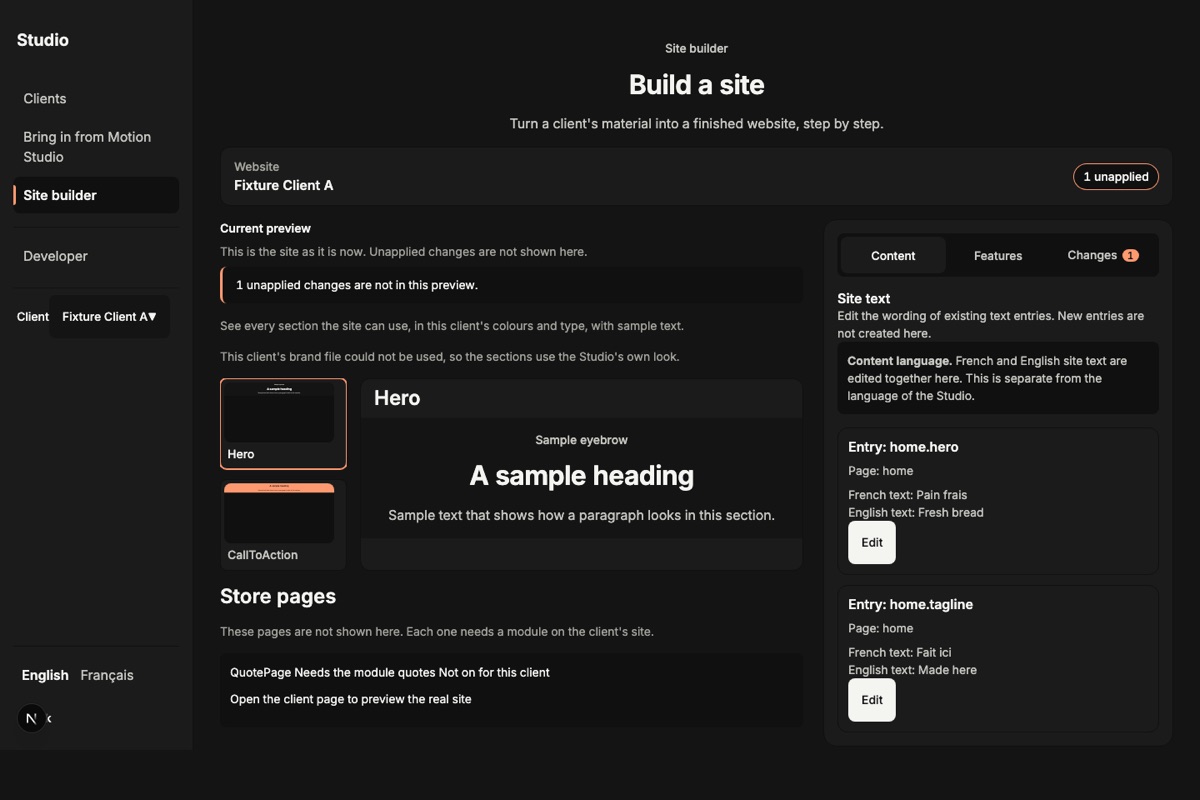
Task: Click the QuotePage module row
Action: click(390, 672)
